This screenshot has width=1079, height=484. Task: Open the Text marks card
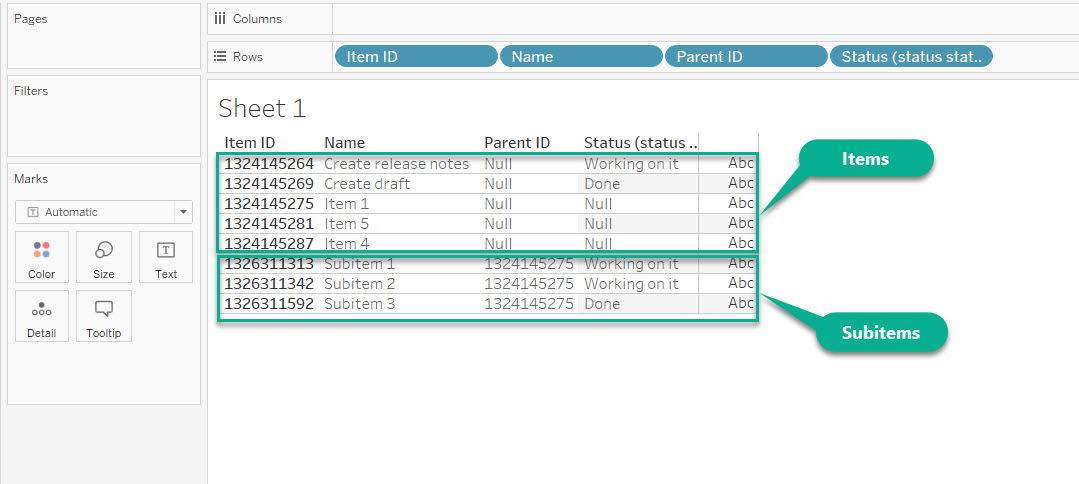click(166, 257)
